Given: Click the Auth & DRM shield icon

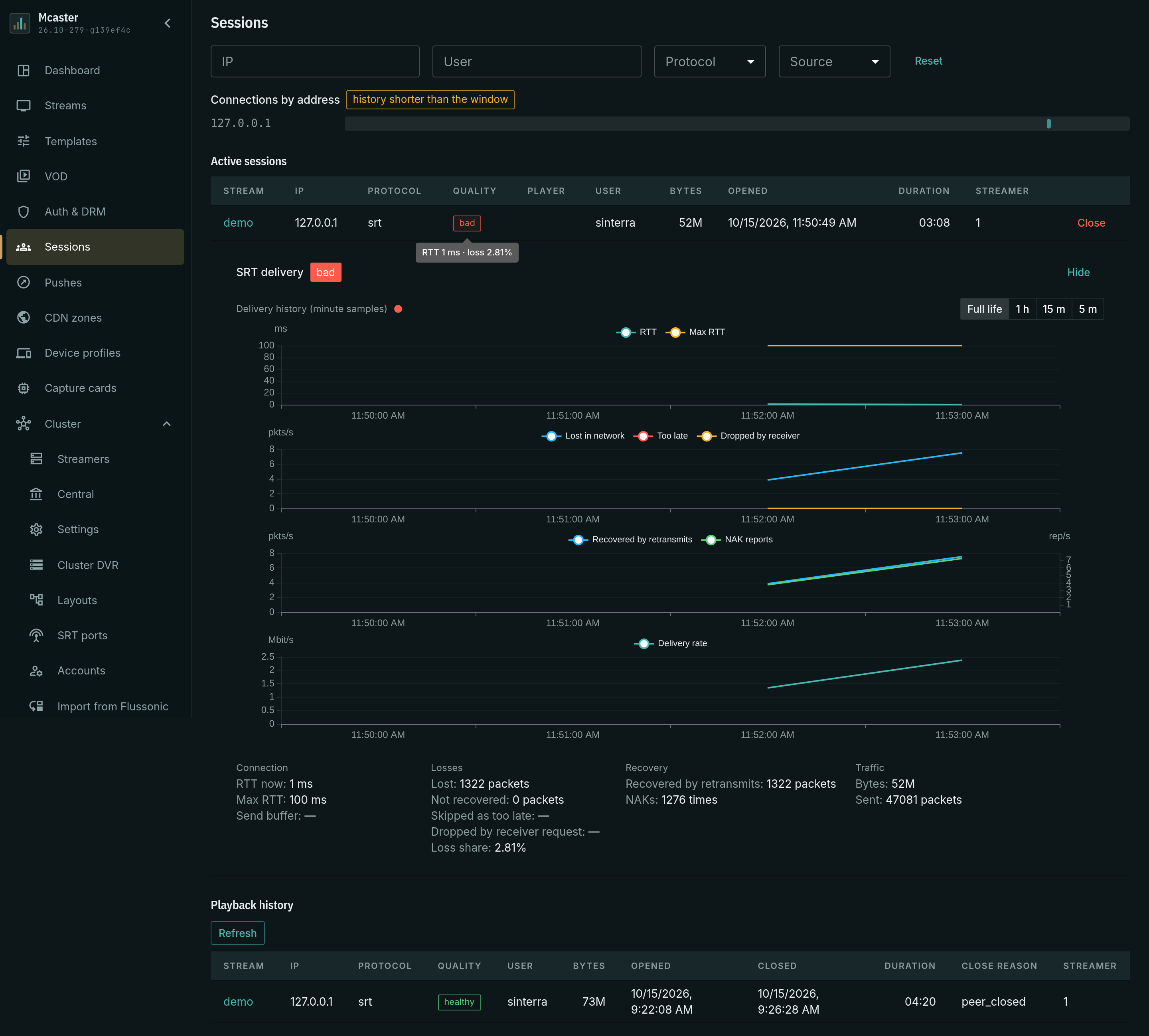Looking at the screenshot, I should coord(23,212).
